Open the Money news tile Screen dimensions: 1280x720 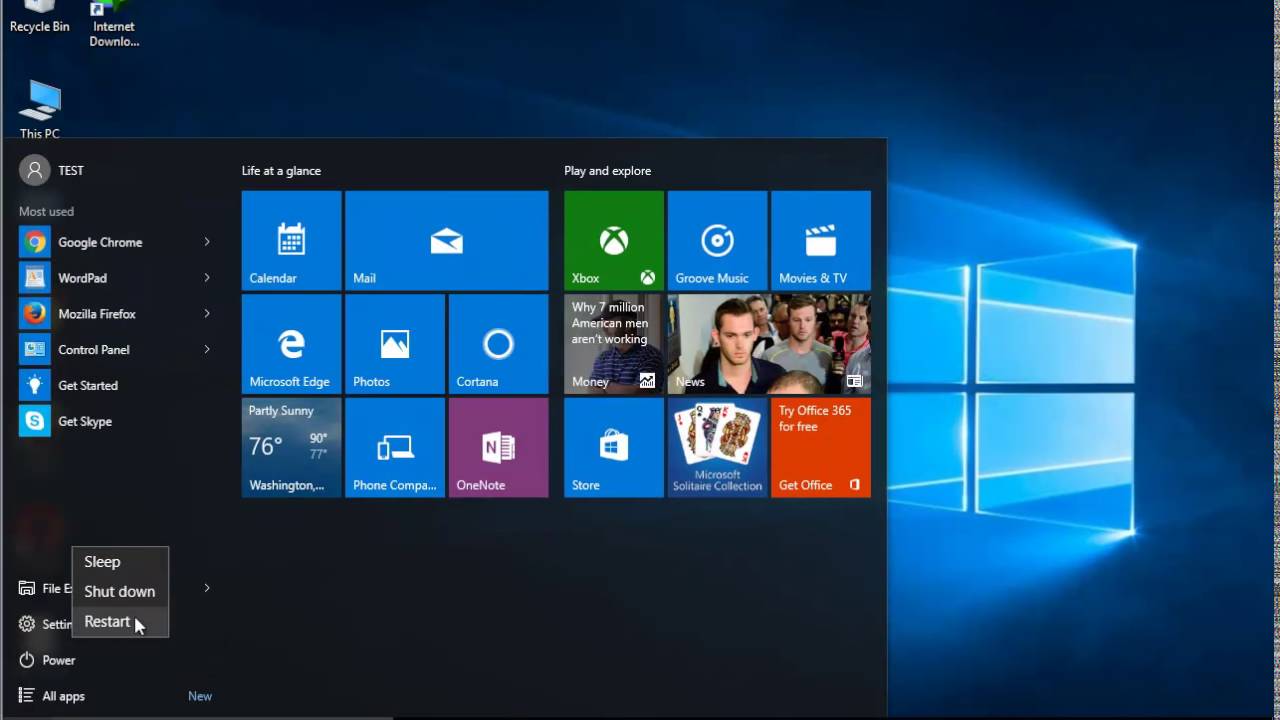(613, 344)
